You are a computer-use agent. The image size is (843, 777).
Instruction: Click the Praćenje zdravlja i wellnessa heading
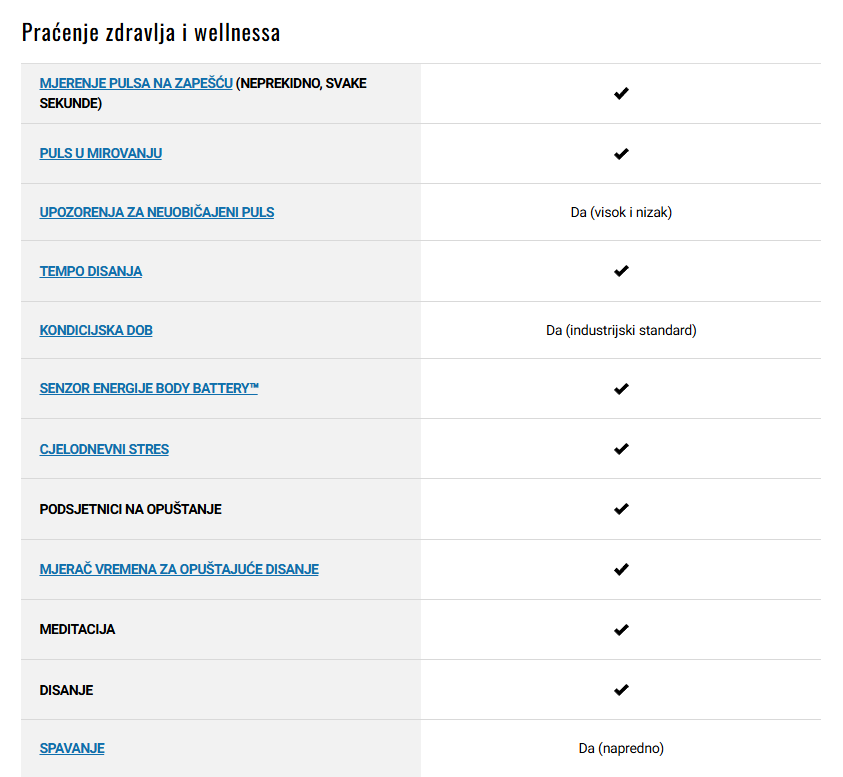[151, 33]
